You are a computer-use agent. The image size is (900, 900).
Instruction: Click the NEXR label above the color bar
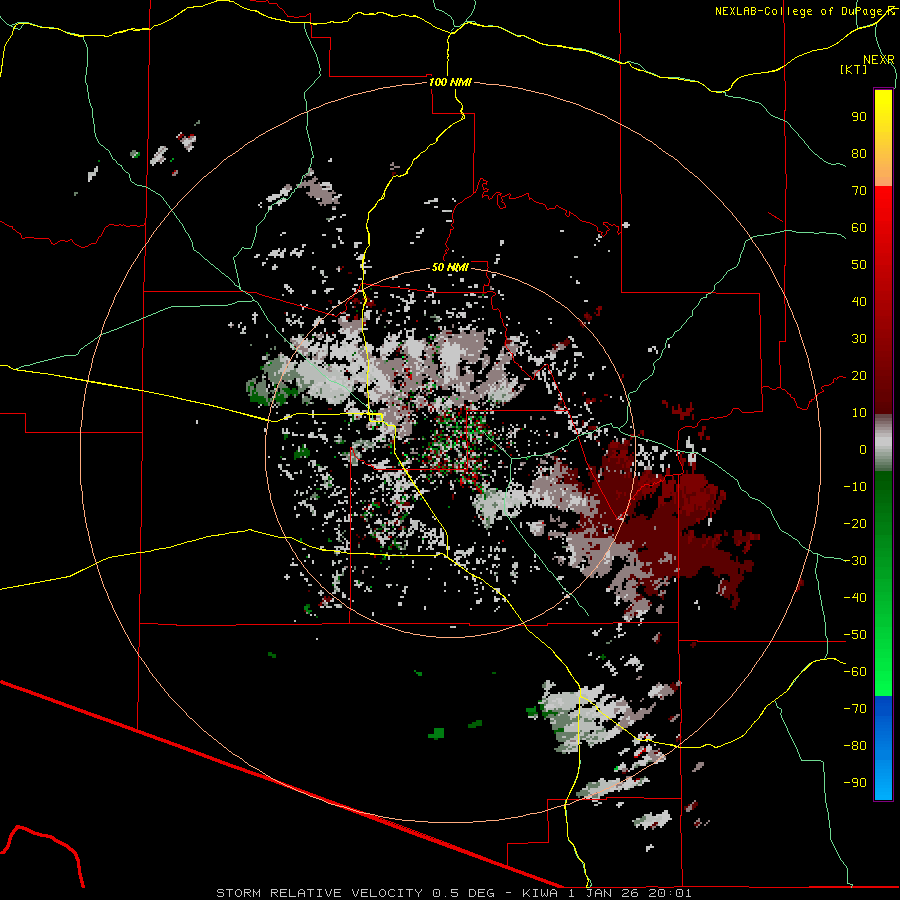(879, 60)
